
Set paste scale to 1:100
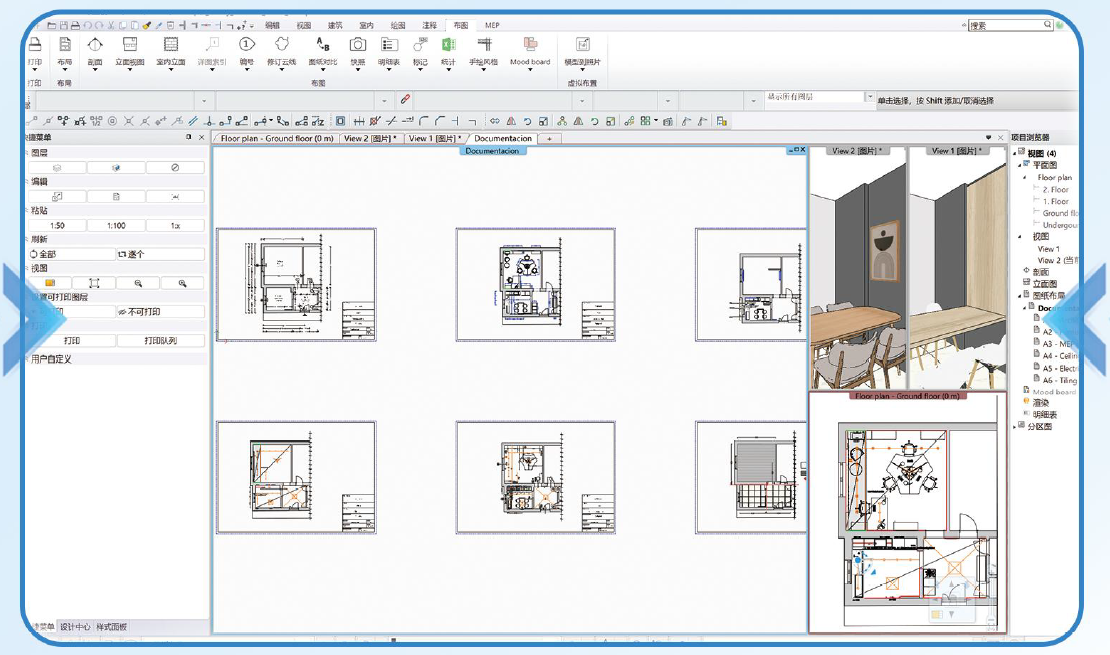(116, 226)
